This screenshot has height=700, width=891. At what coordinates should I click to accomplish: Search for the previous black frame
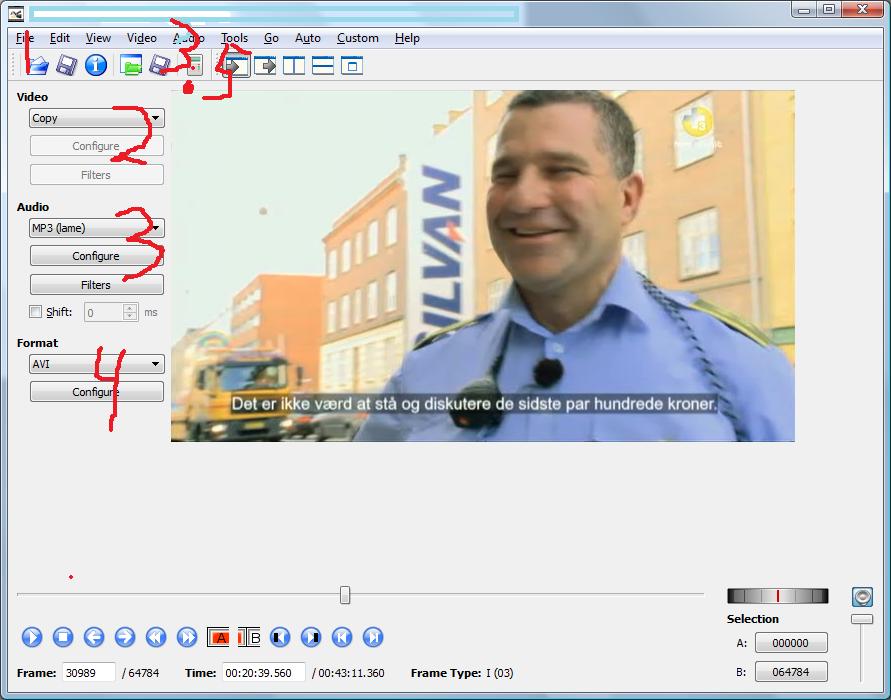point(280,637)
